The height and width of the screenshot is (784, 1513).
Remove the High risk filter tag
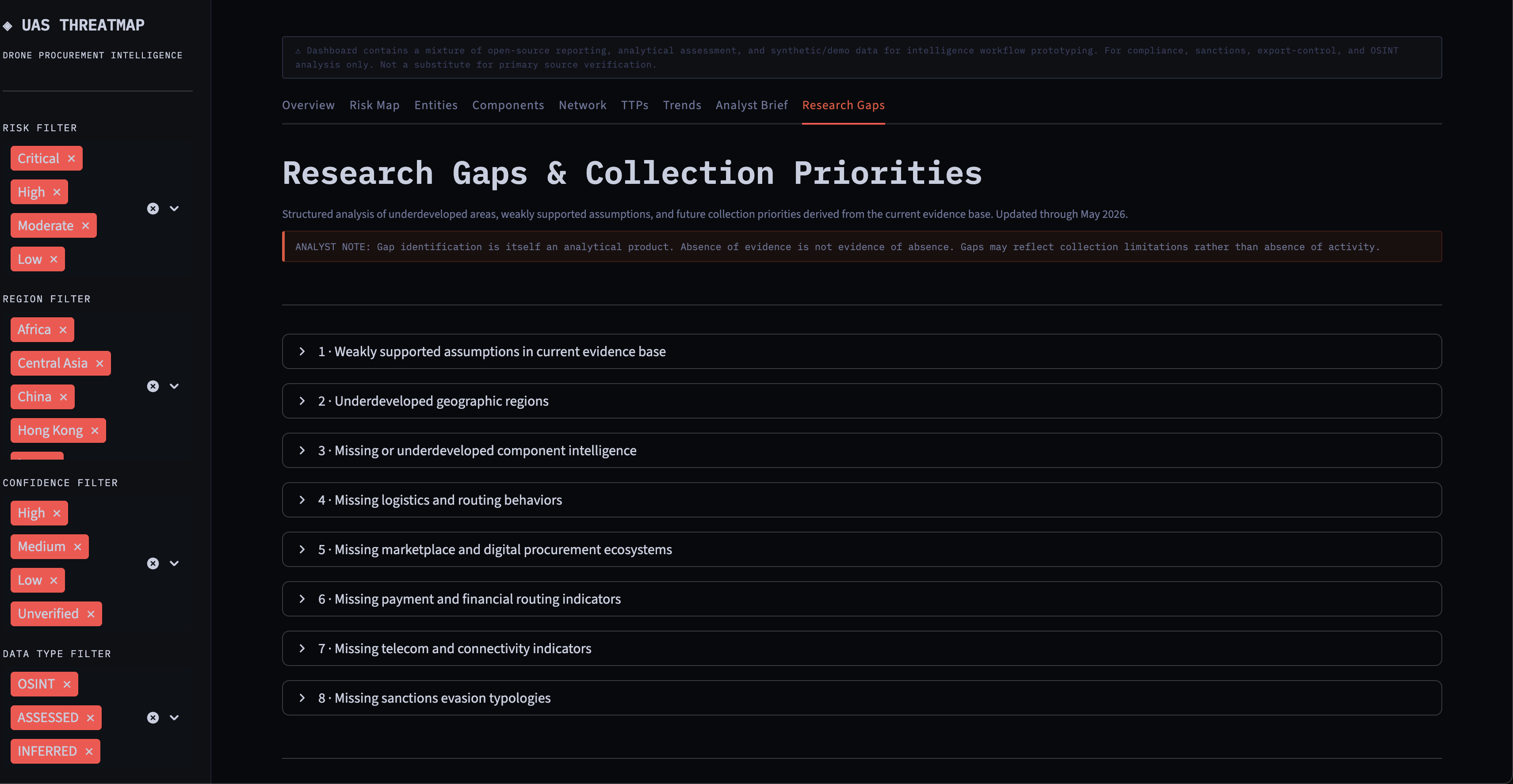(57, 192)
